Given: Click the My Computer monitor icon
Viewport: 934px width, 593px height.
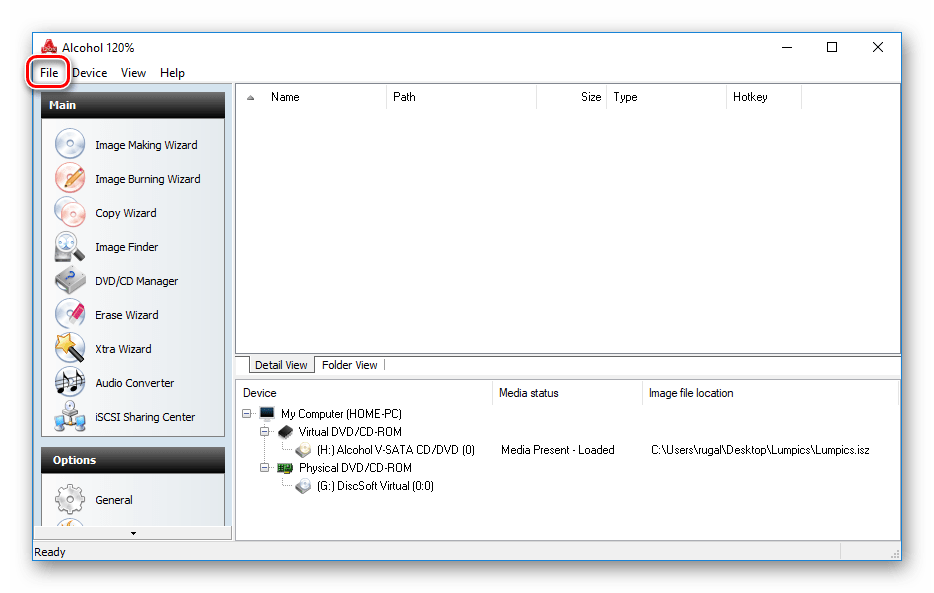Looking at the screenshot, I should tap(267, 413).
